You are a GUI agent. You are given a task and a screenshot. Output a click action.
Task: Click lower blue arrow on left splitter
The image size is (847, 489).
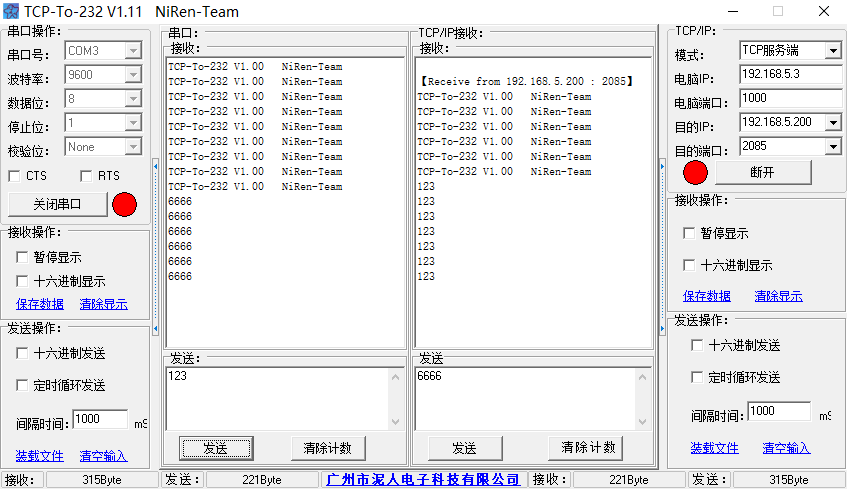coord(156,328)
